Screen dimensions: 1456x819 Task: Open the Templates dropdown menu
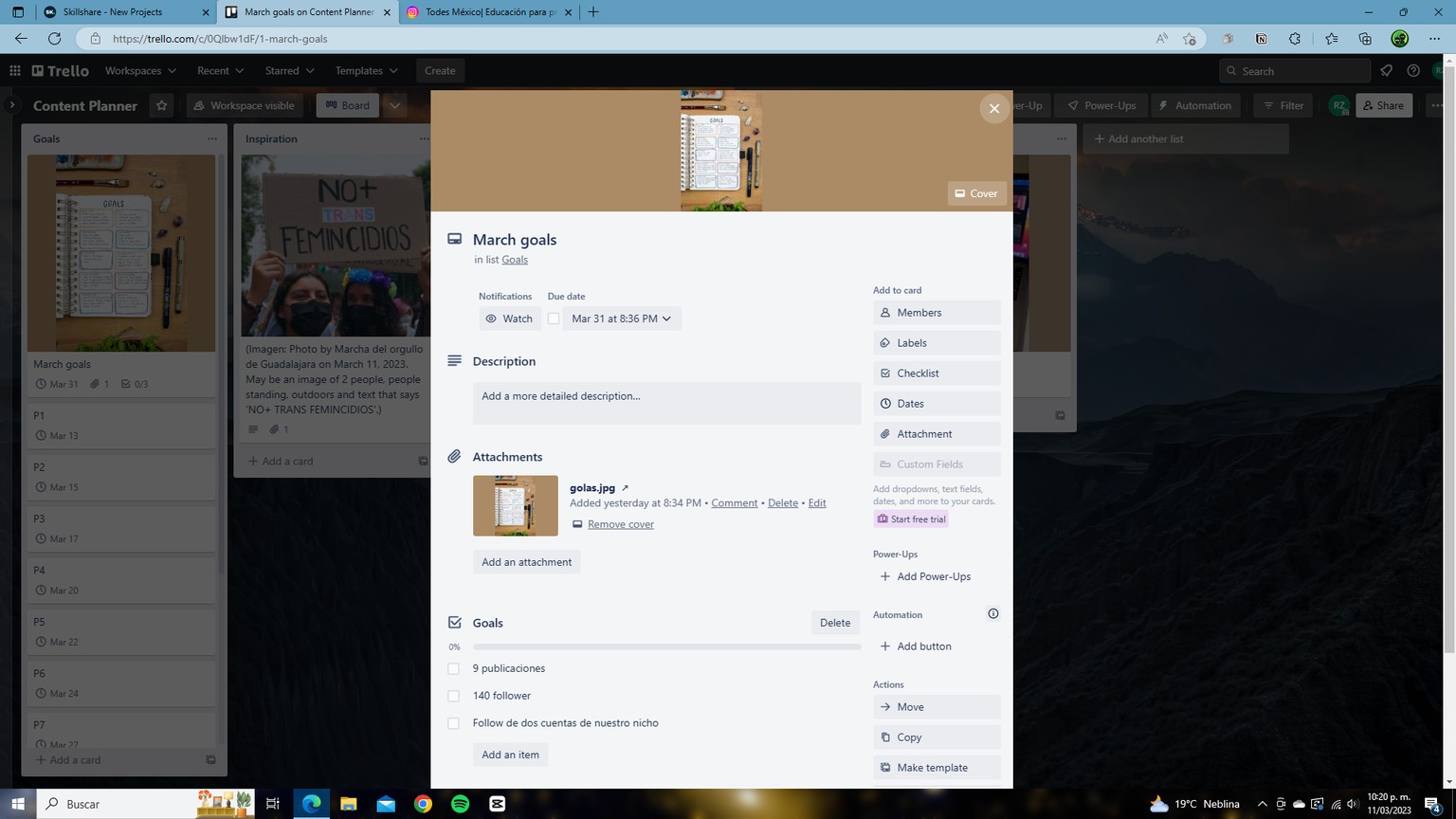point(366,71)
